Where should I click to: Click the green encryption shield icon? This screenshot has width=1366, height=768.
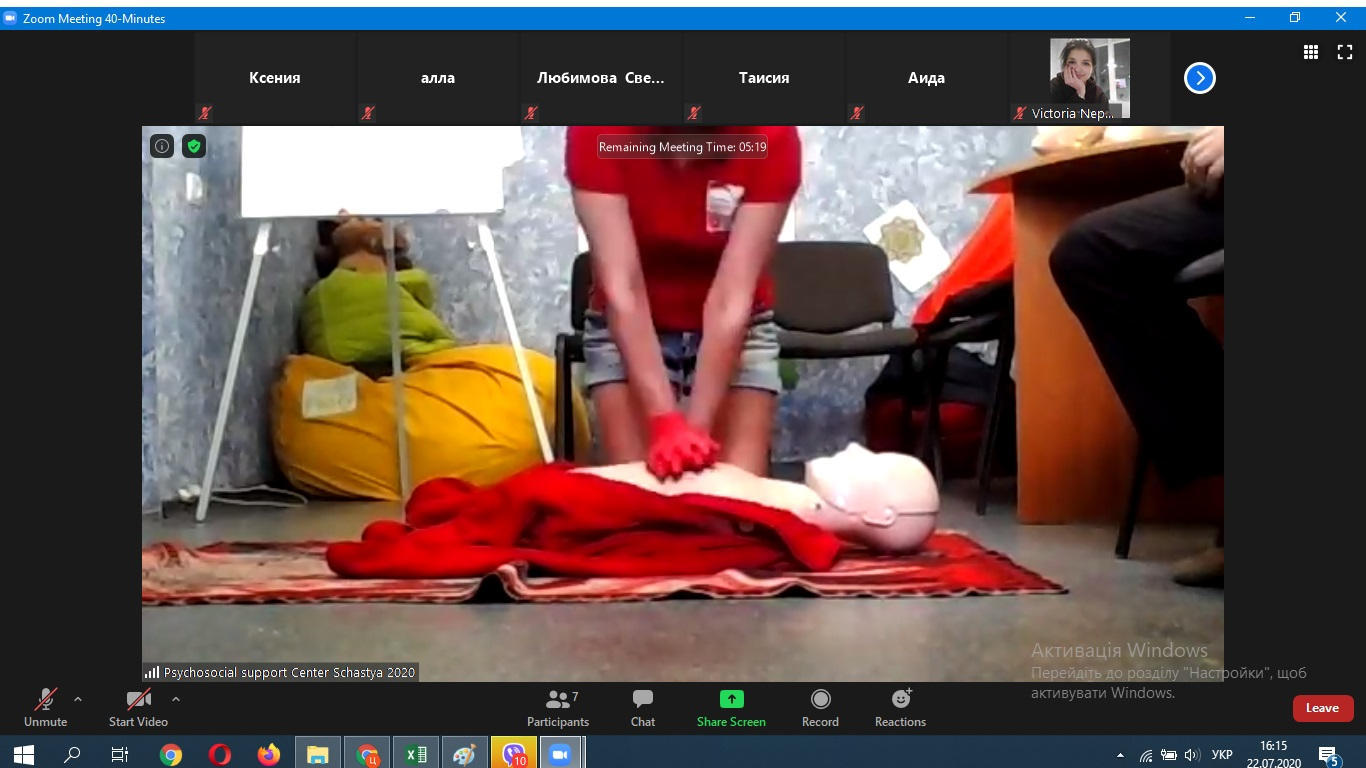[194, 146]
